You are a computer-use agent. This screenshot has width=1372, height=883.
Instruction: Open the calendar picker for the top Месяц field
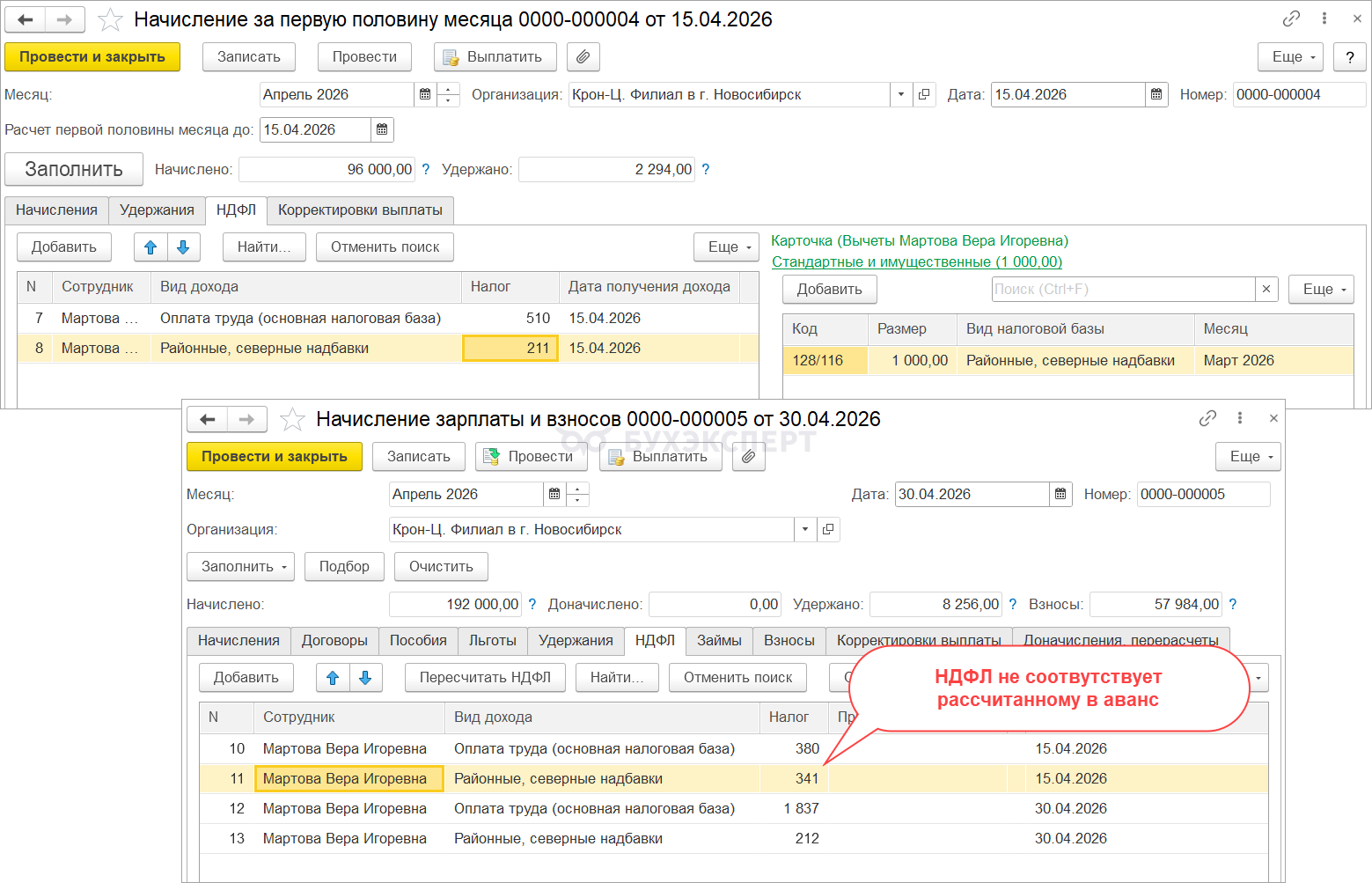tap(425, 94)
